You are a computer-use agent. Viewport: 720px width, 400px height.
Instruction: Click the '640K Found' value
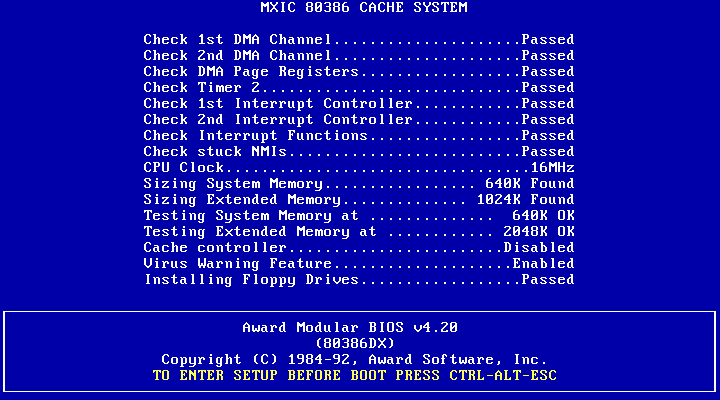pos(530,184)
